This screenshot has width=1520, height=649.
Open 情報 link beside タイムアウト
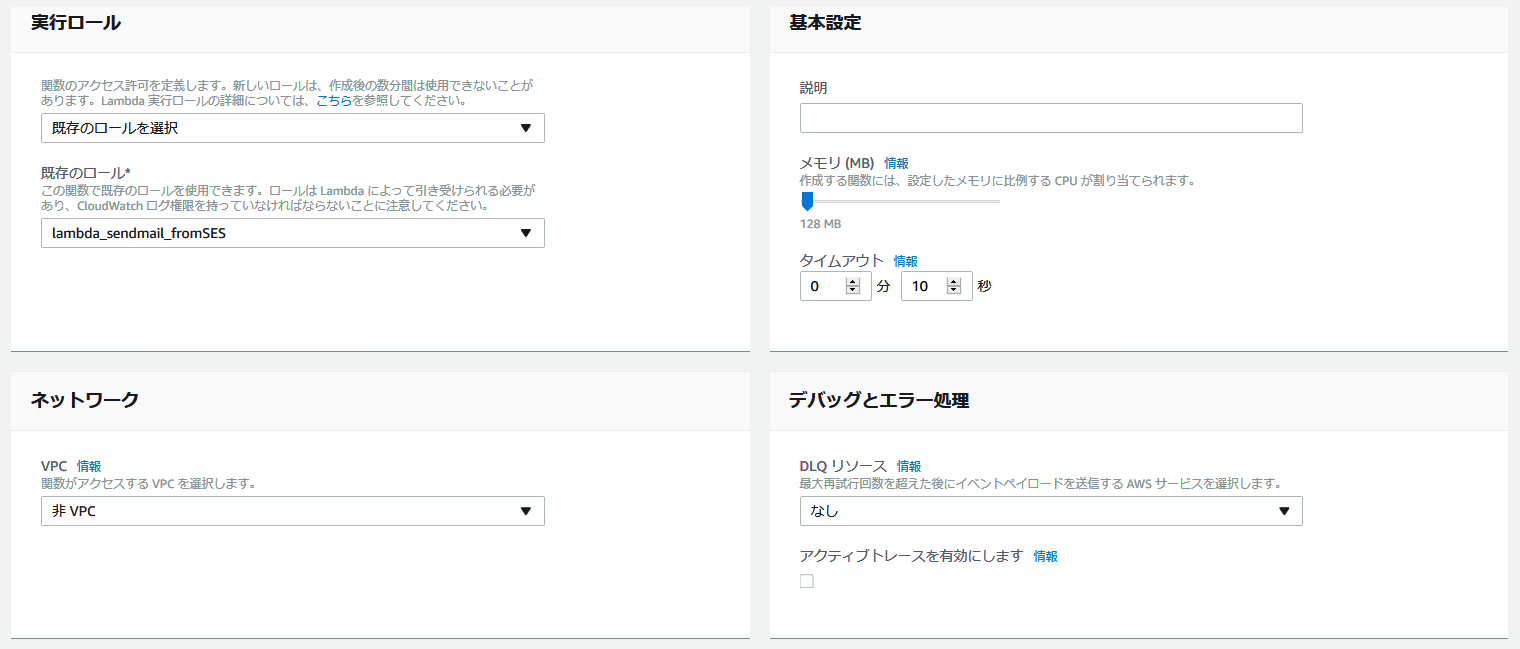tap(905, 261)
